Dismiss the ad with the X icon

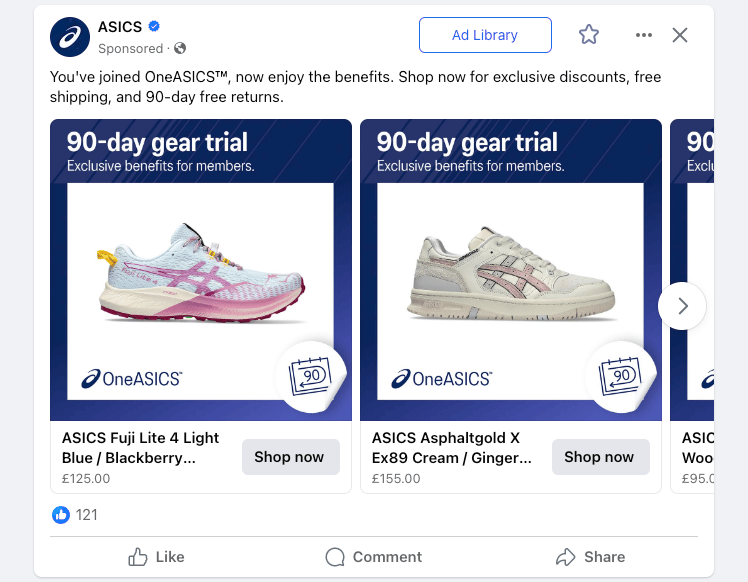point(680,35)
